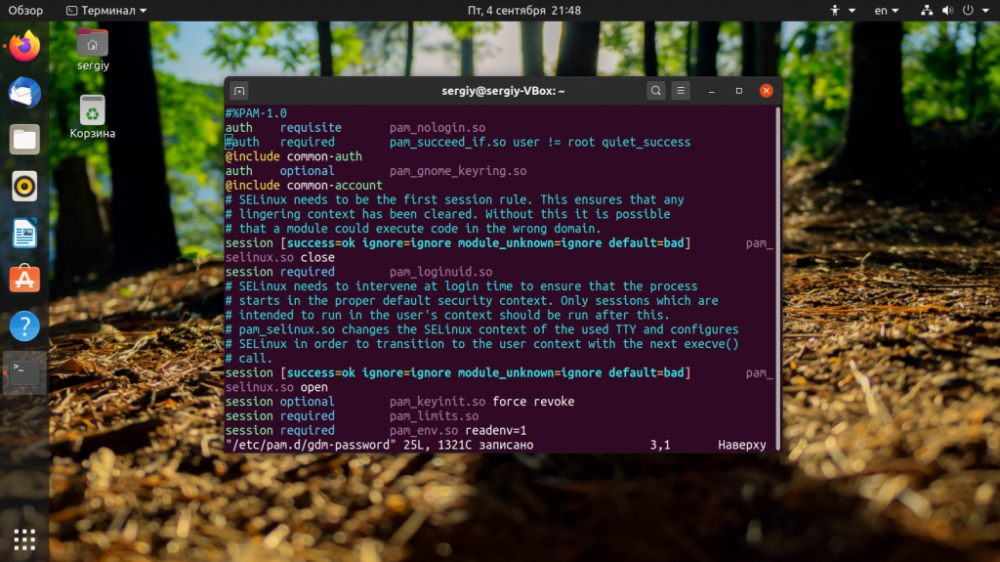
Task: Open the Корзина trash desktop icon
Action: (x=92, y=117)
